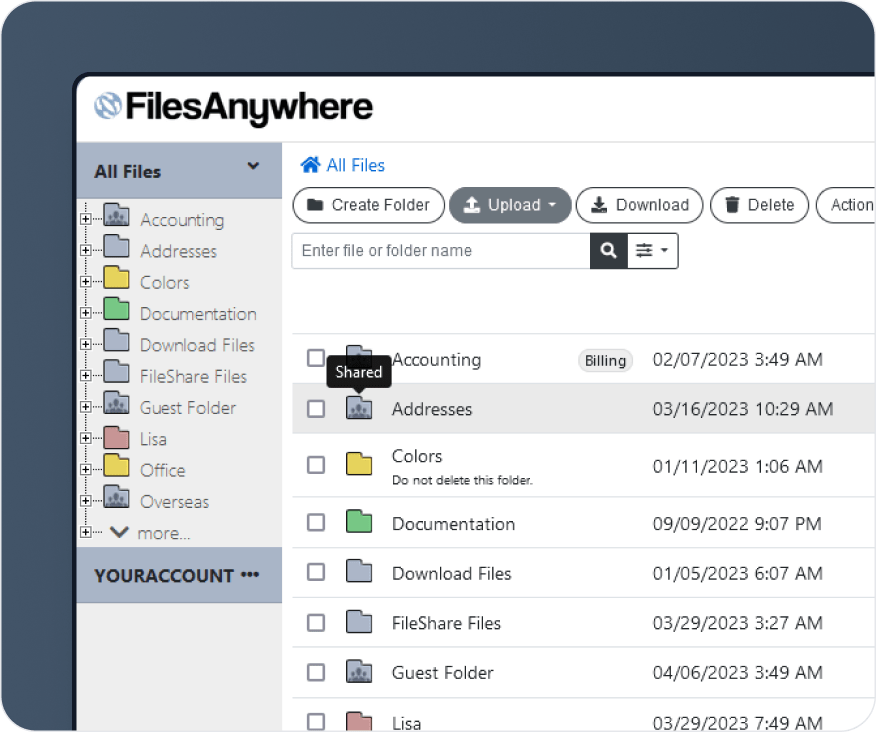Click the green Documentation folder icon in list

[359, 523]
